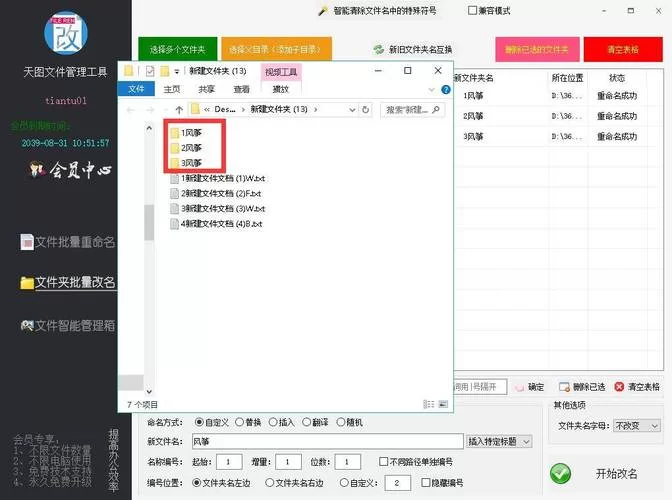The height and width of the screenshot is (500, 672).
Task: Switch Explorer to details view icon
Action: 428,404
